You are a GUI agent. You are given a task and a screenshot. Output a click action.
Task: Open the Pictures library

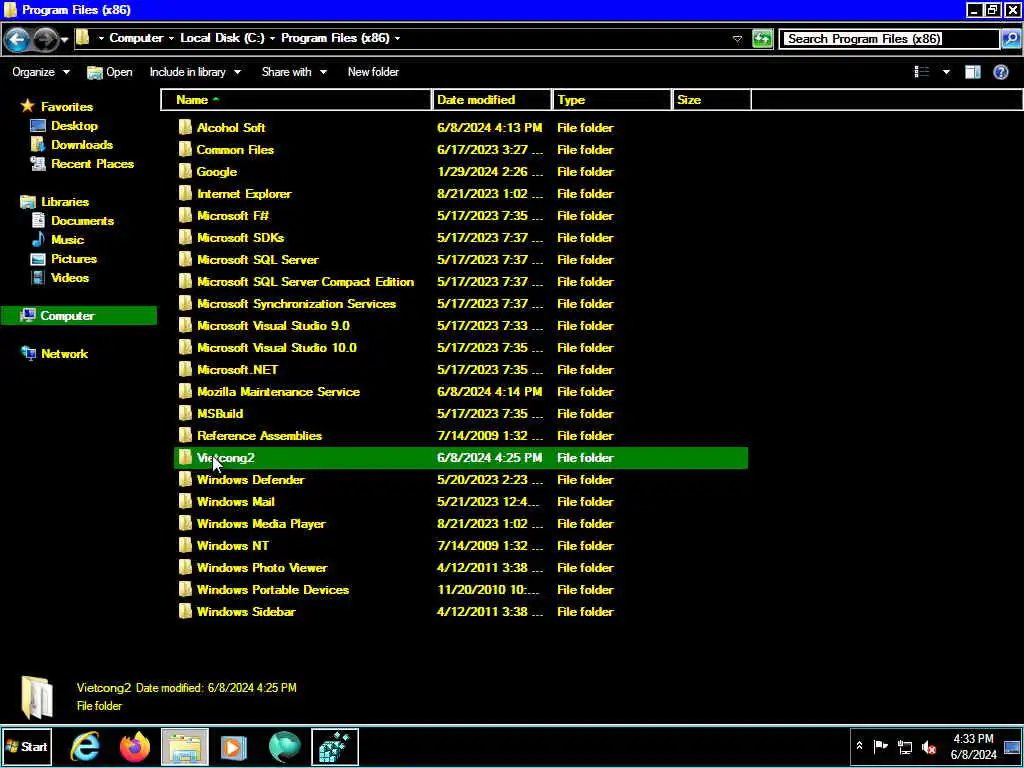tap(74, 259)
